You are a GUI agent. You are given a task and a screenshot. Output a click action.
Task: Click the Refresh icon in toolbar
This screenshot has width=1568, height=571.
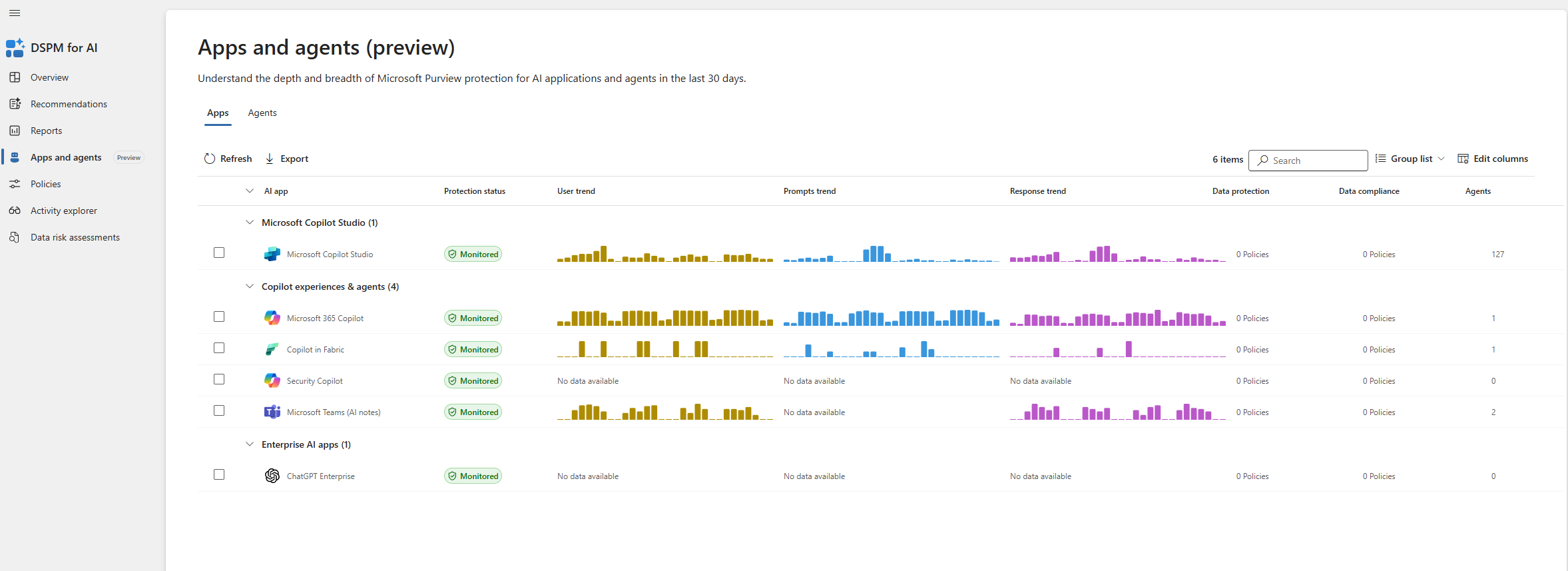(x=210, y=159)
